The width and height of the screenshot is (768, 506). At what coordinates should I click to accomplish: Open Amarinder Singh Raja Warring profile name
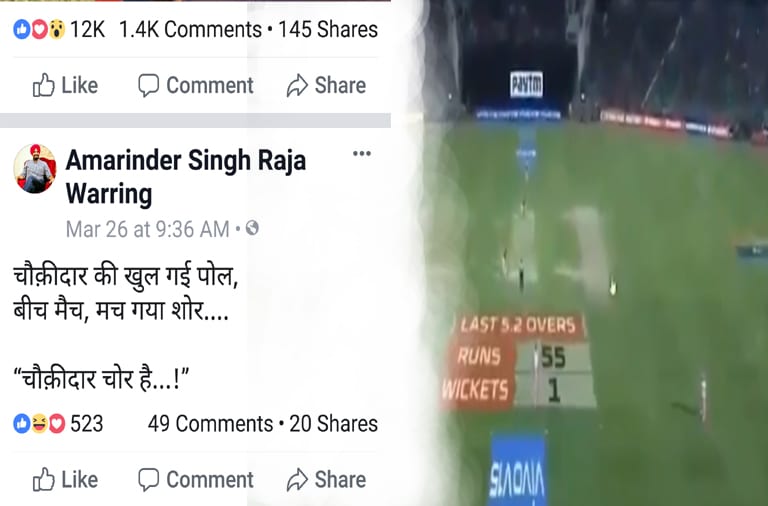(x=186, y=177)
